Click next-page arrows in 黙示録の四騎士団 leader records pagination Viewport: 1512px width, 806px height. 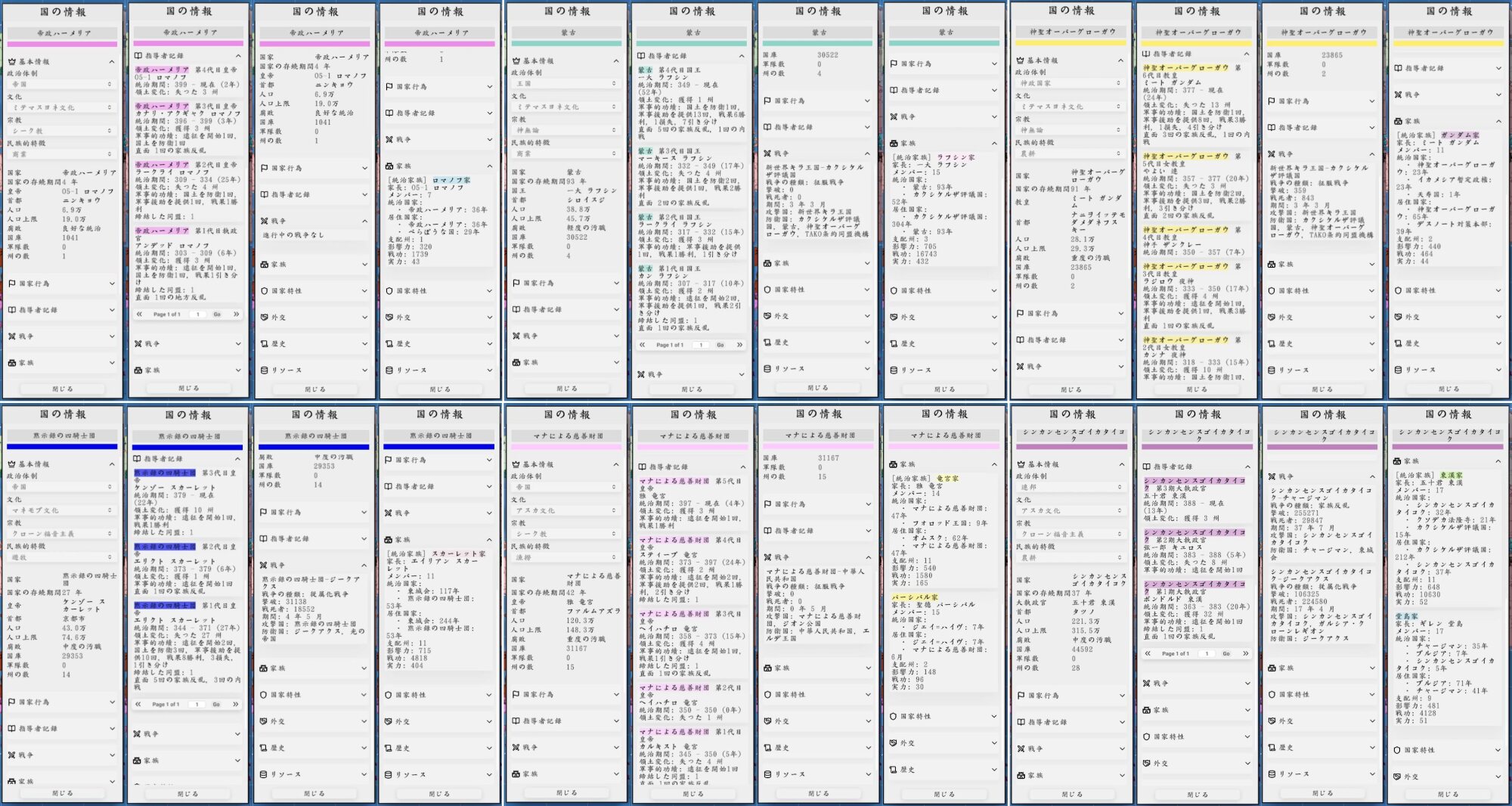(235, 704)
